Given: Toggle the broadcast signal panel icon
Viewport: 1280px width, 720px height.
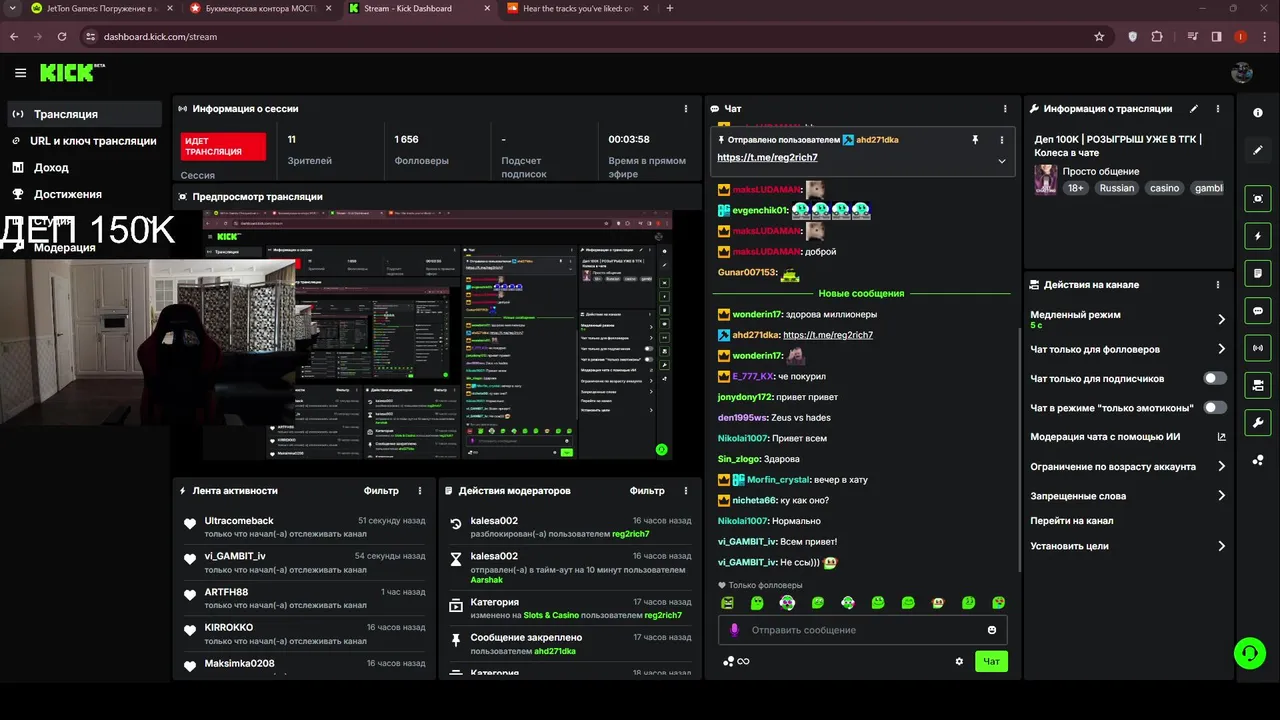Looking at the screenshot, I should tap(1258, 348).
